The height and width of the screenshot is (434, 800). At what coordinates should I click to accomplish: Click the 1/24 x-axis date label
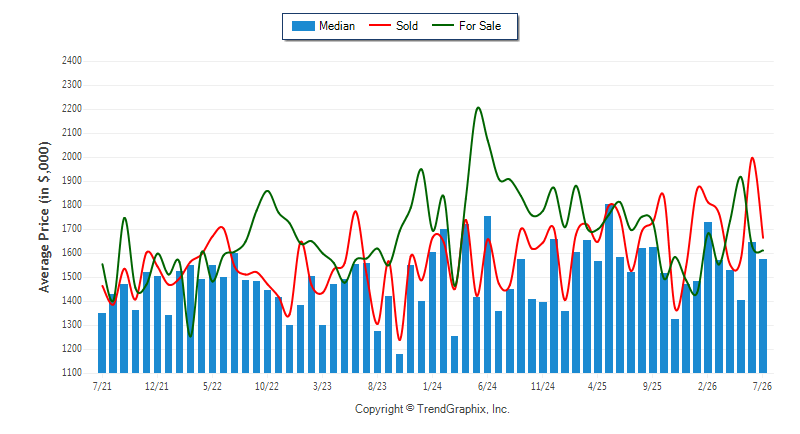pyautogui.click(x=432, y=386)
